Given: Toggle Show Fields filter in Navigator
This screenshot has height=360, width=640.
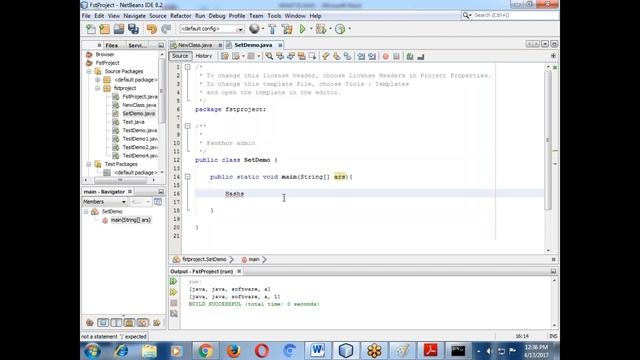Looking at the screenshot, I should click(103, 323).
